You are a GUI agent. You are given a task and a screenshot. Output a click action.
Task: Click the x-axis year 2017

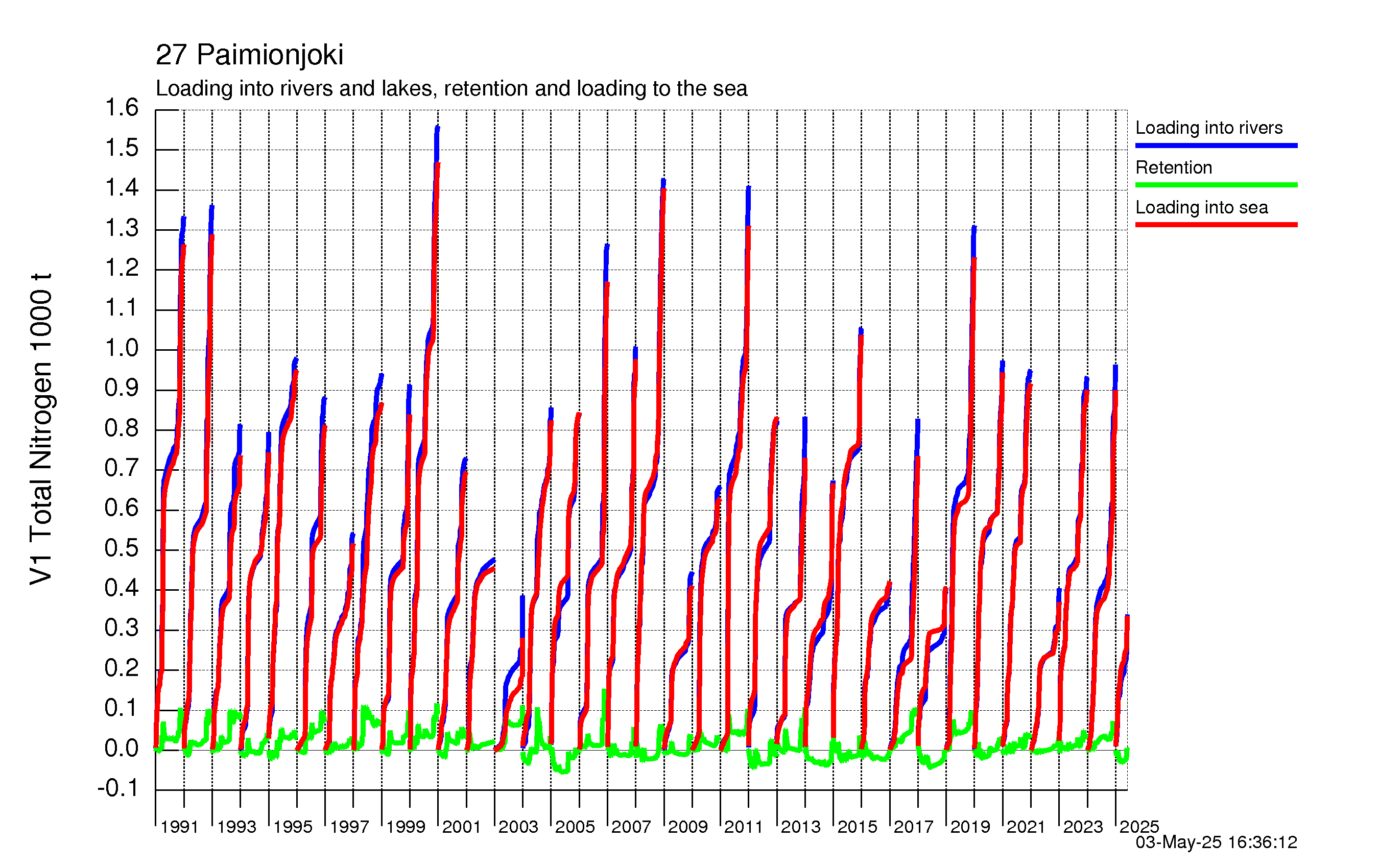[913, 827]
